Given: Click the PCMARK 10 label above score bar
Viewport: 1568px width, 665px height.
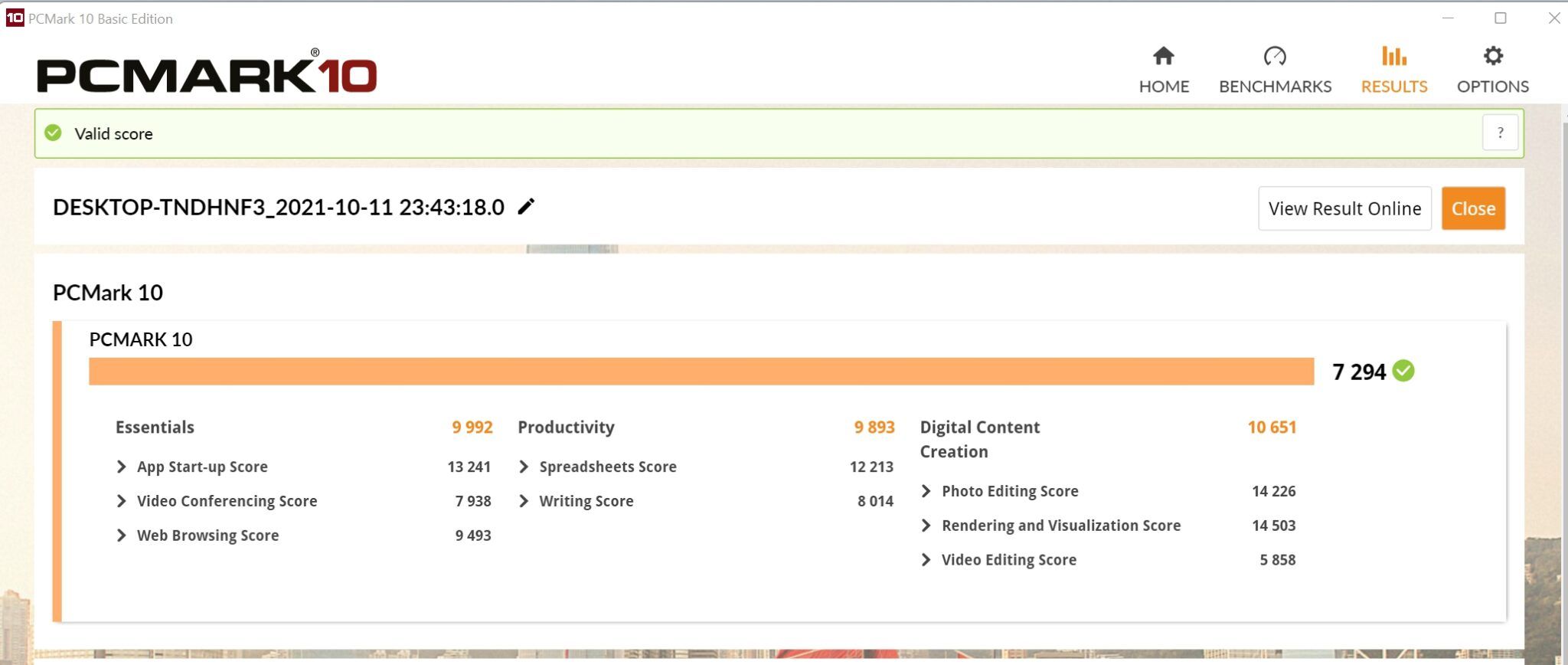Looking at the screenshot, I should (141, 339).
